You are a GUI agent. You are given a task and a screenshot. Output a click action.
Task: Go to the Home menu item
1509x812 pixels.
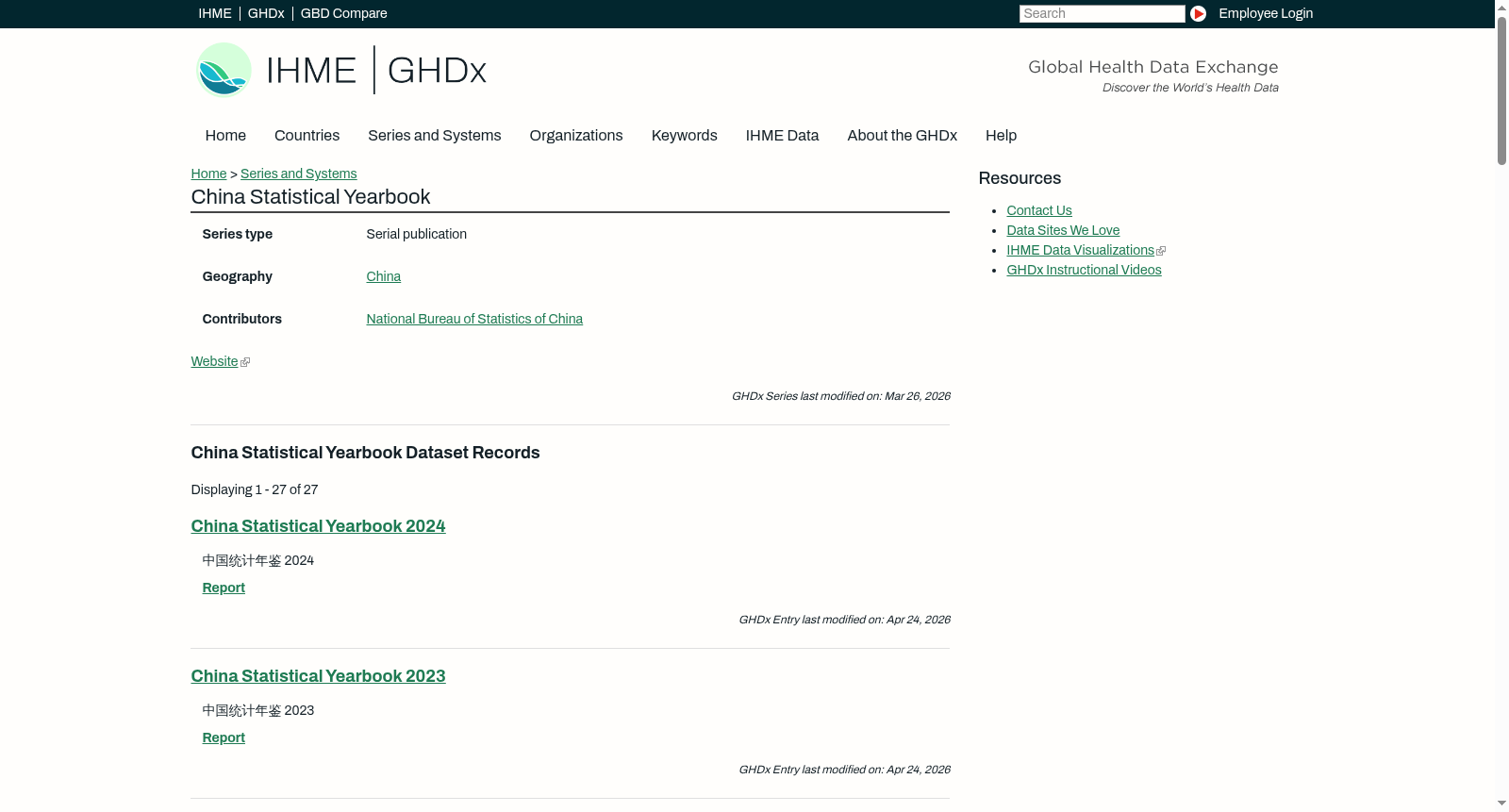click(x=225, y=136)
